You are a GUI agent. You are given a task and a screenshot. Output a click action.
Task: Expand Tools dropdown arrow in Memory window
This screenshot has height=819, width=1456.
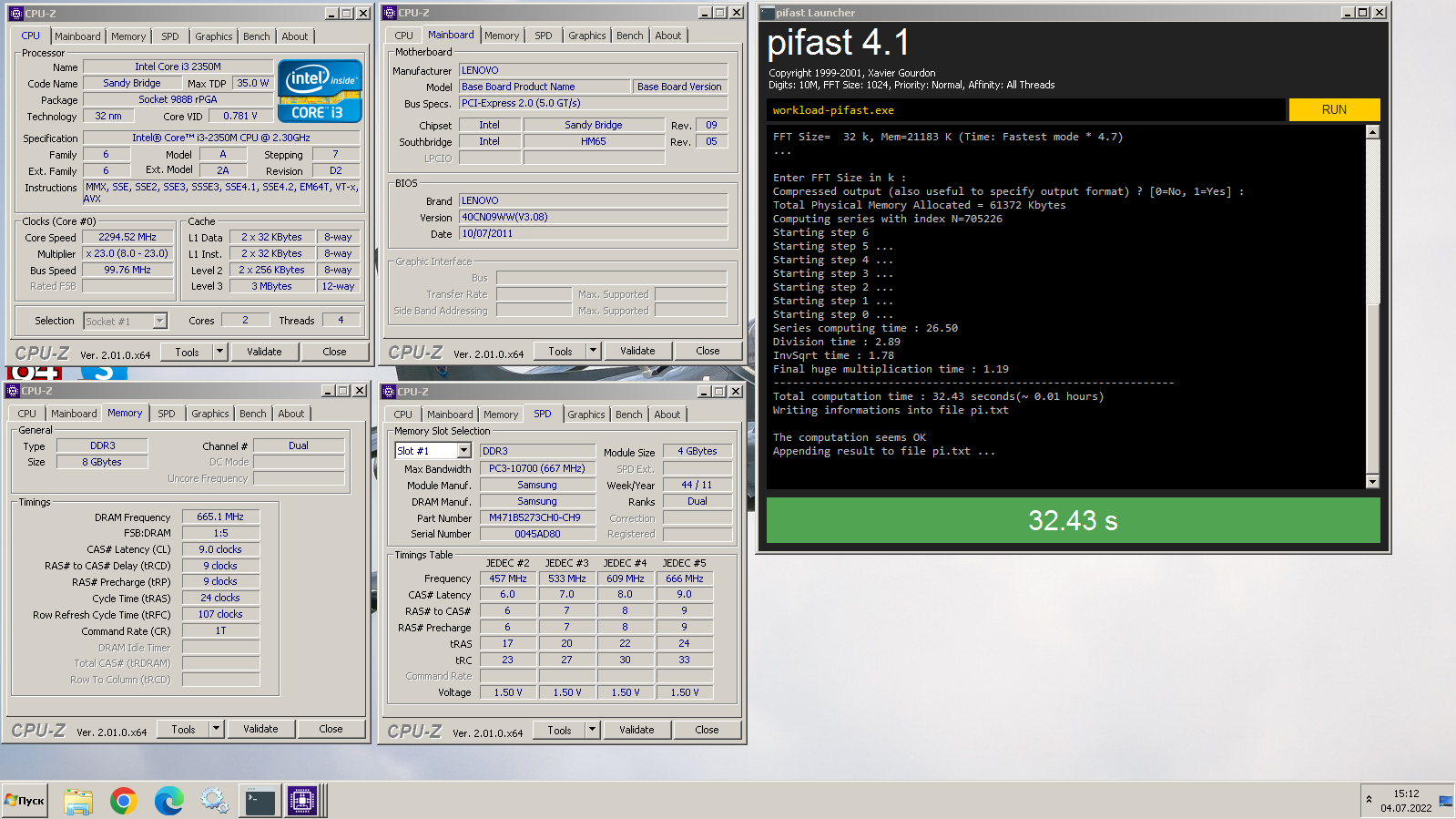(x=216, y=729)
